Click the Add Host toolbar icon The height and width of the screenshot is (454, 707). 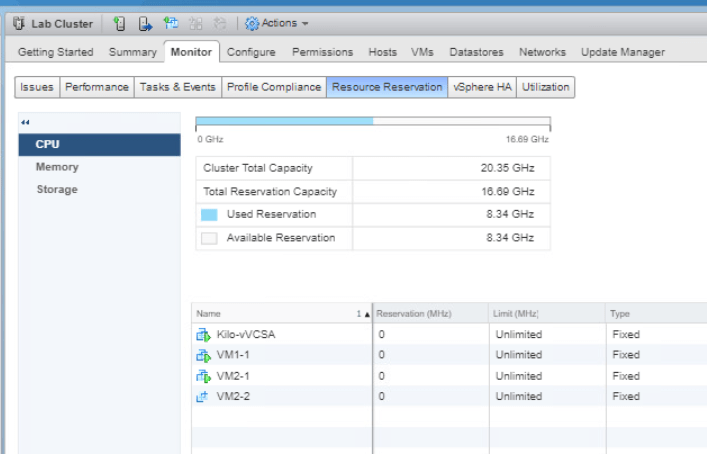[x=119, y=23]
